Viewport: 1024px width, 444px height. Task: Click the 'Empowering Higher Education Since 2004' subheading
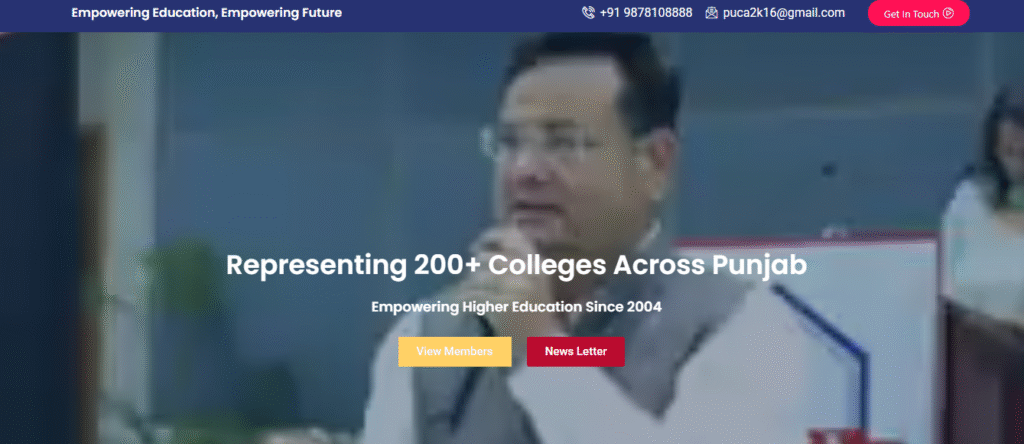[517, 306]
